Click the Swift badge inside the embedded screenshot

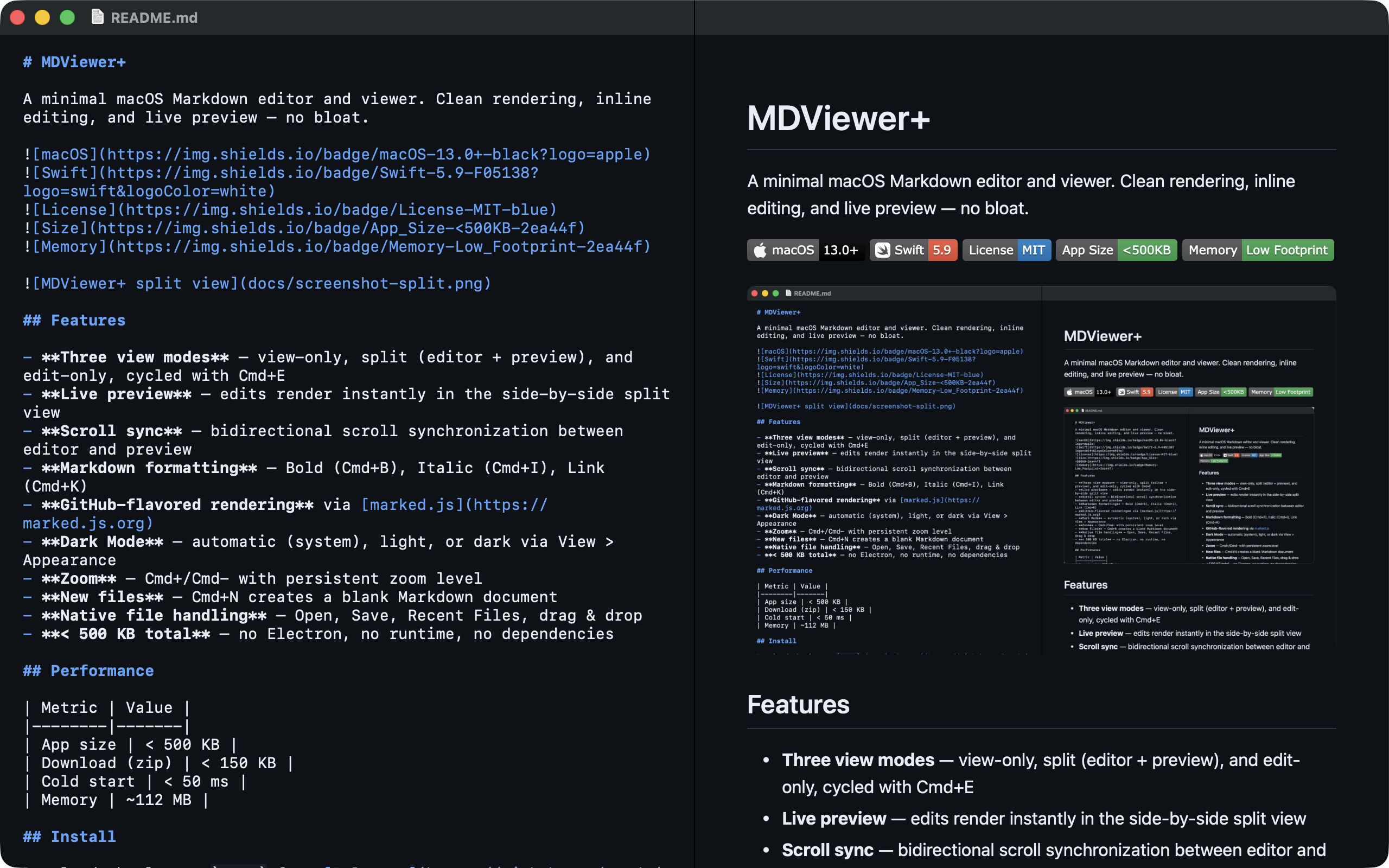pos(1135,392)
